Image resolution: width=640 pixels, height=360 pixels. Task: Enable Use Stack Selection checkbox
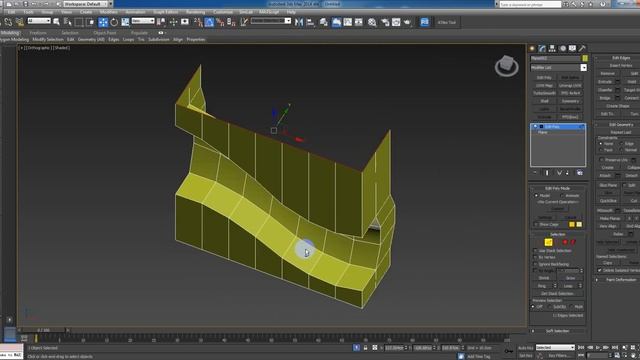coord(535,251)
